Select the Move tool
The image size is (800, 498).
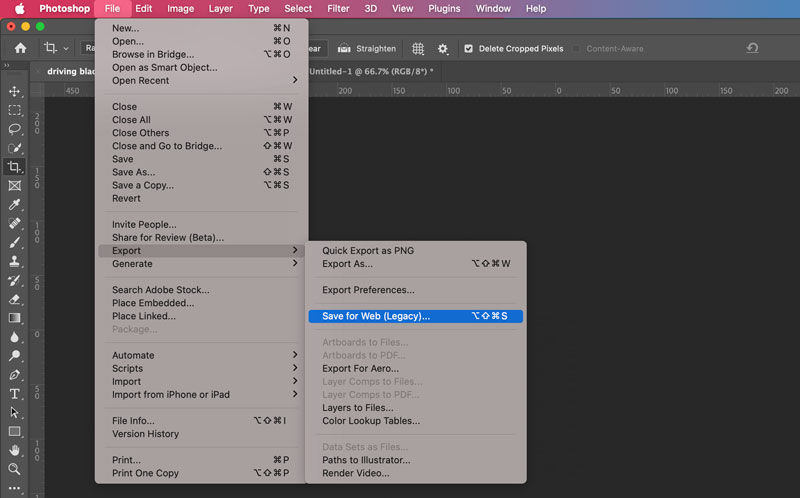click(x=14, y=91)
